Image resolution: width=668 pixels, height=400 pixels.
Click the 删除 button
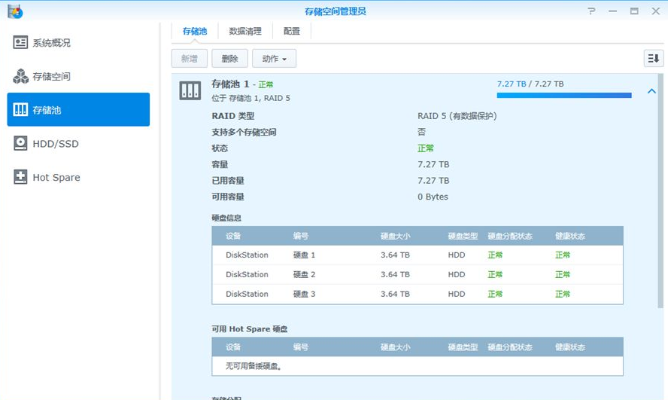pyautogui.click(x=230, y=59)
